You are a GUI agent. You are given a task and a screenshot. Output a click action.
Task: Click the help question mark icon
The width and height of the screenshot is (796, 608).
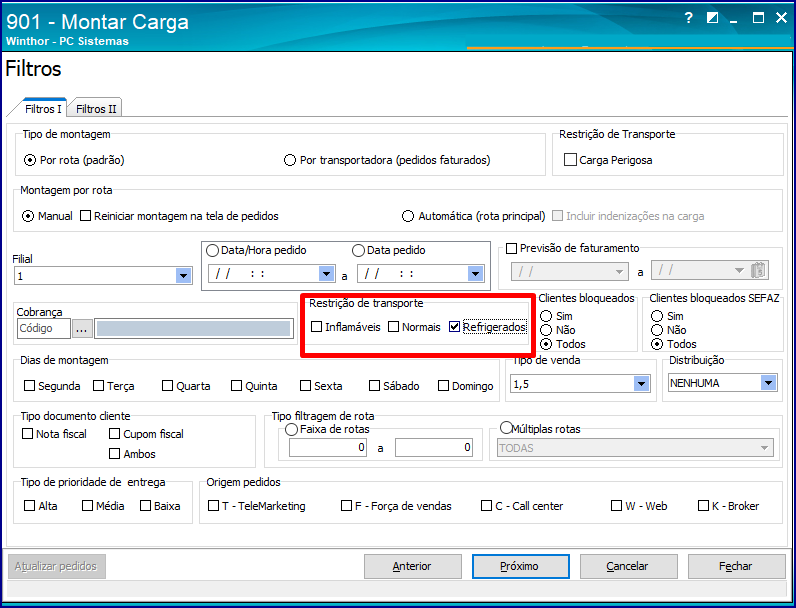688,18
